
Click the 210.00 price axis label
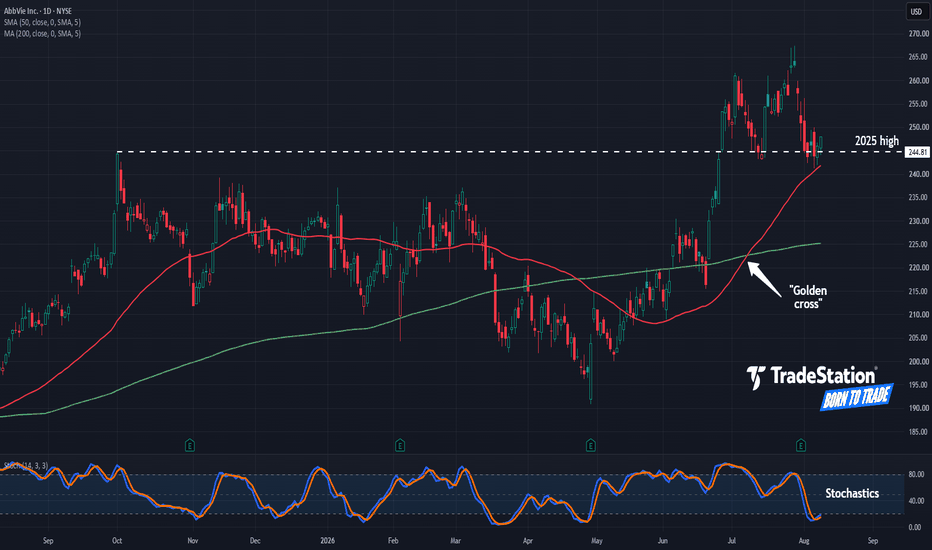point(918,315)
